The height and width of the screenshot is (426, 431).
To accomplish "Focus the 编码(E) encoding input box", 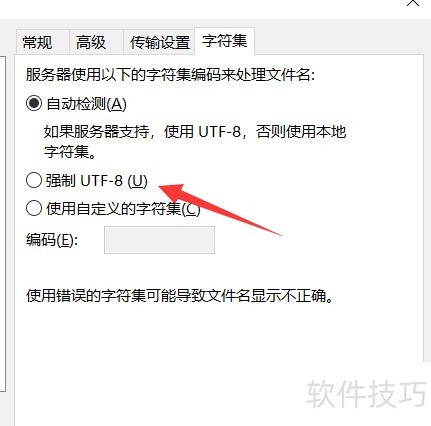I will point(159,240).
